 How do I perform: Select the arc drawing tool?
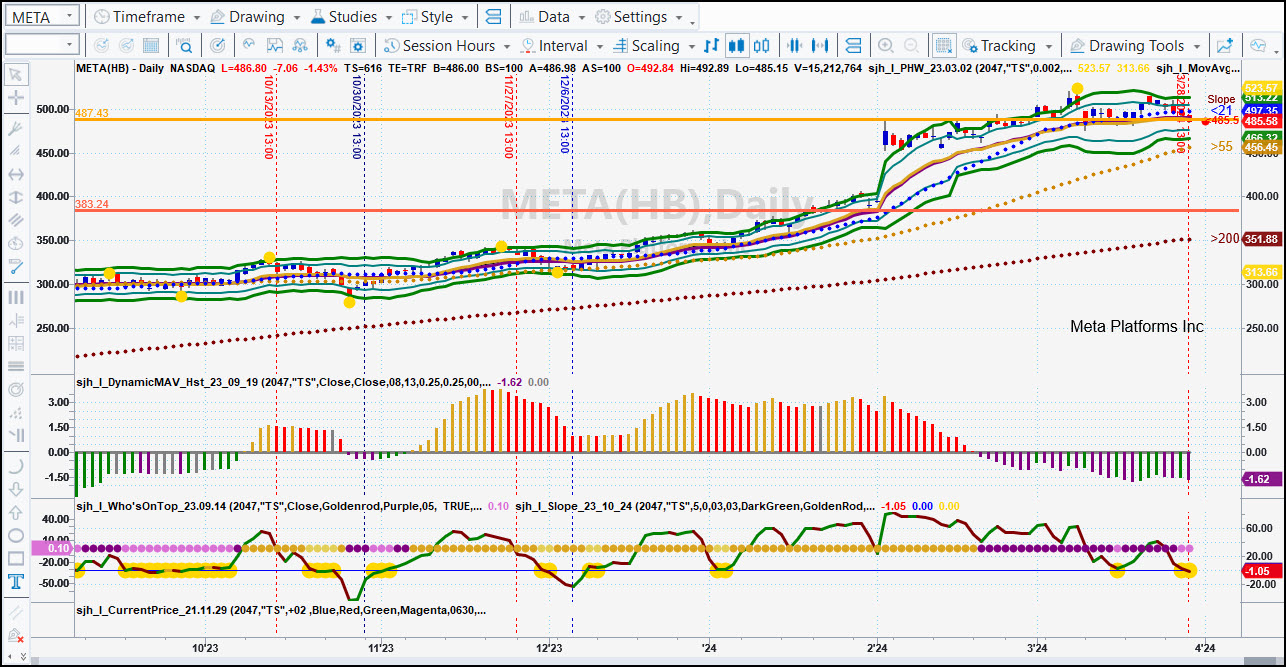pyautogui.click(x=16, y=465)
